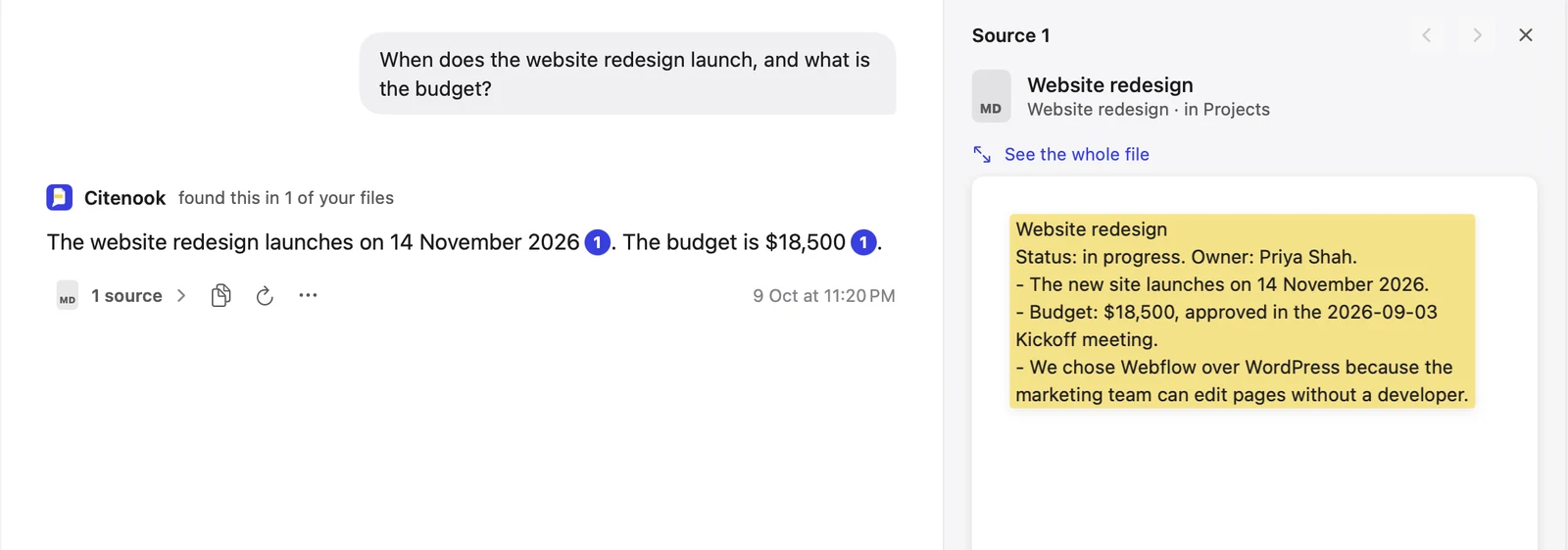Click the Website redesign file title
The width and height of the screenshot is (1568, 550).
click(1110, 84)
